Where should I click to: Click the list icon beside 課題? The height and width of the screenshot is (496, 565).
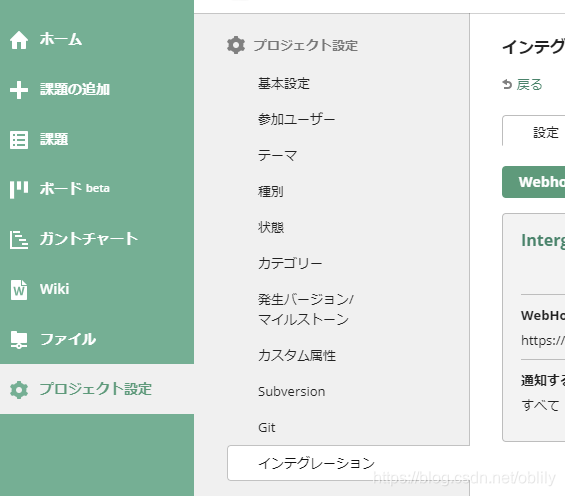coord(19,140)
